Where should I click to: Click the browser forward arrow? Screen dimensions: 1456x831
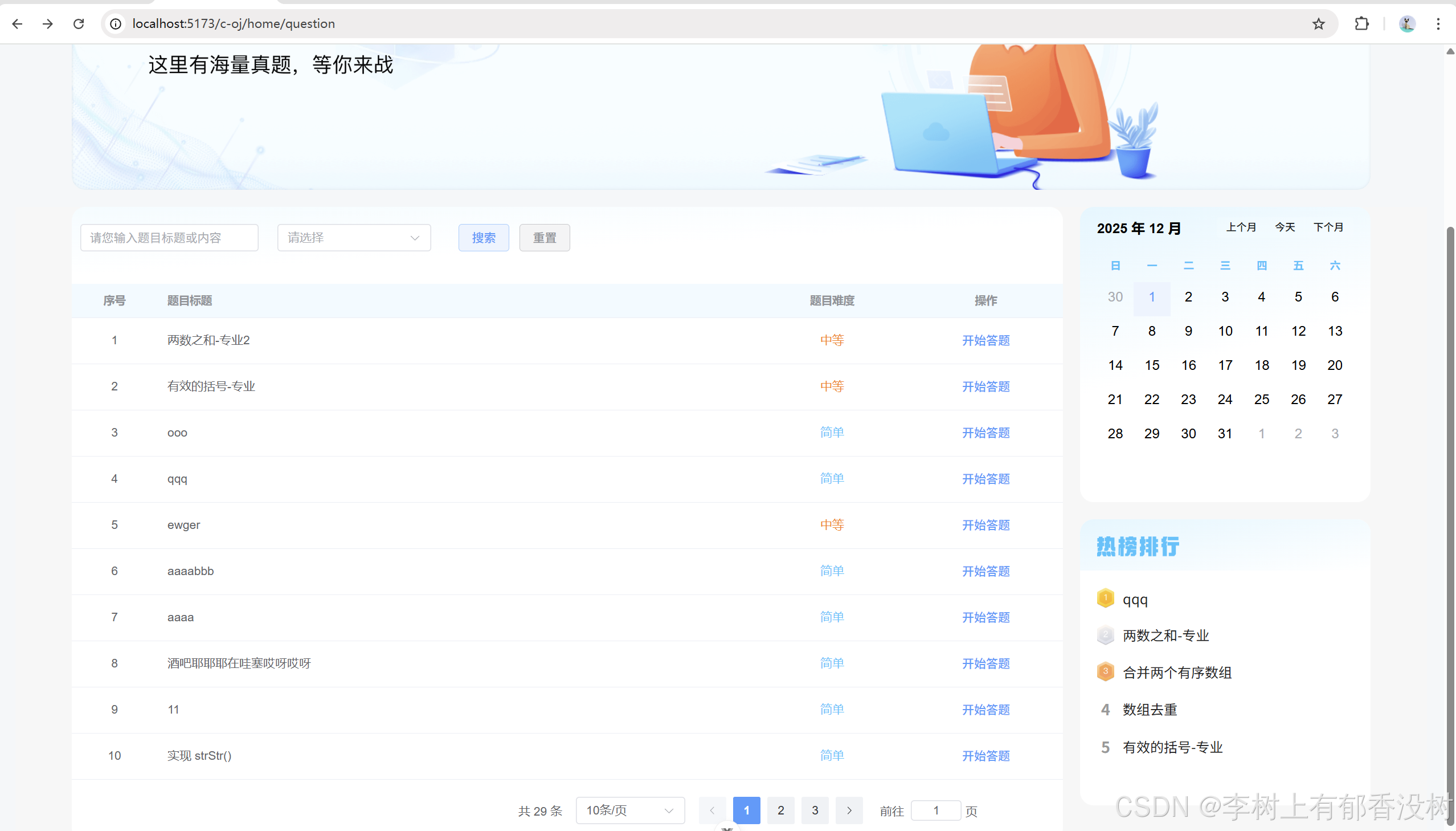(x=48, y=23)
